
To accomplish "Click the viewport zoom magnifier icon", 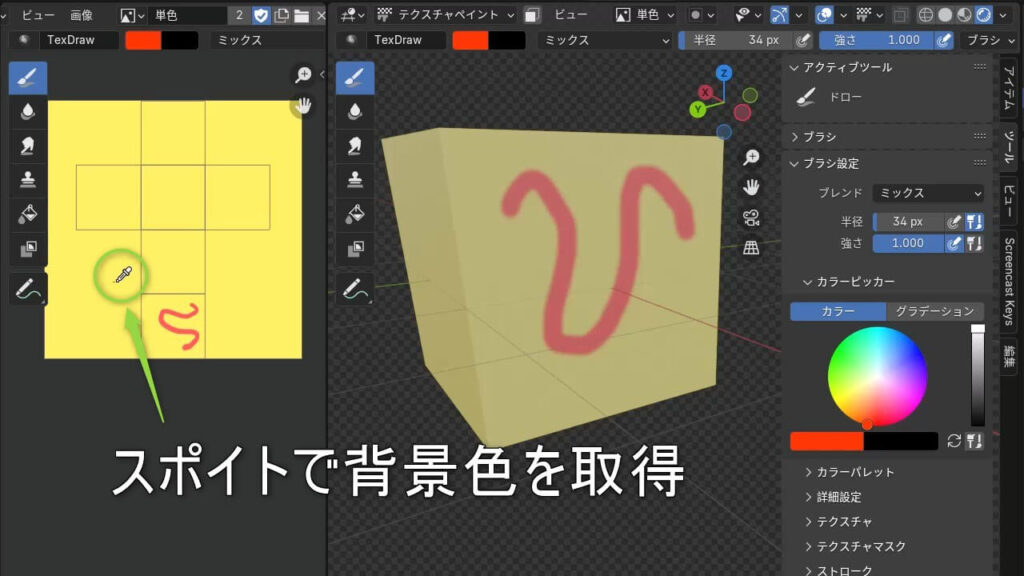I will [x=751, y=157].
